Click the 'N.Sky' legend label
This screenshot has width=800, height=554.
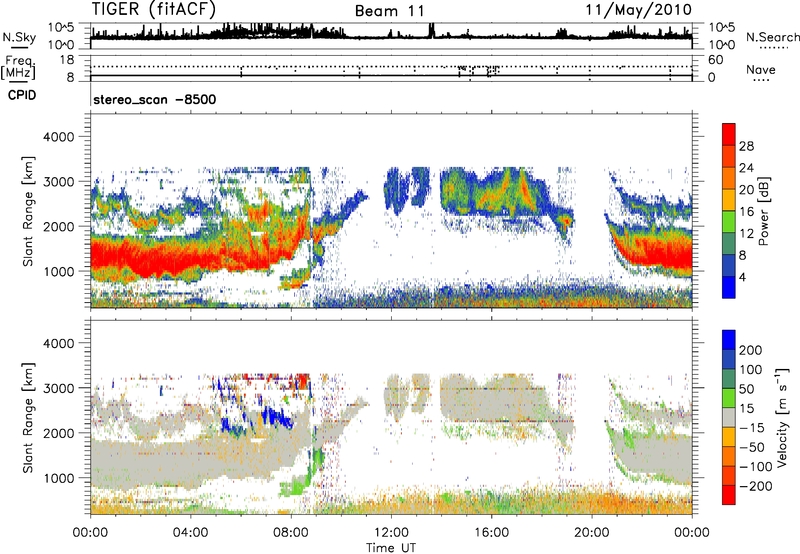coord(19,37)
